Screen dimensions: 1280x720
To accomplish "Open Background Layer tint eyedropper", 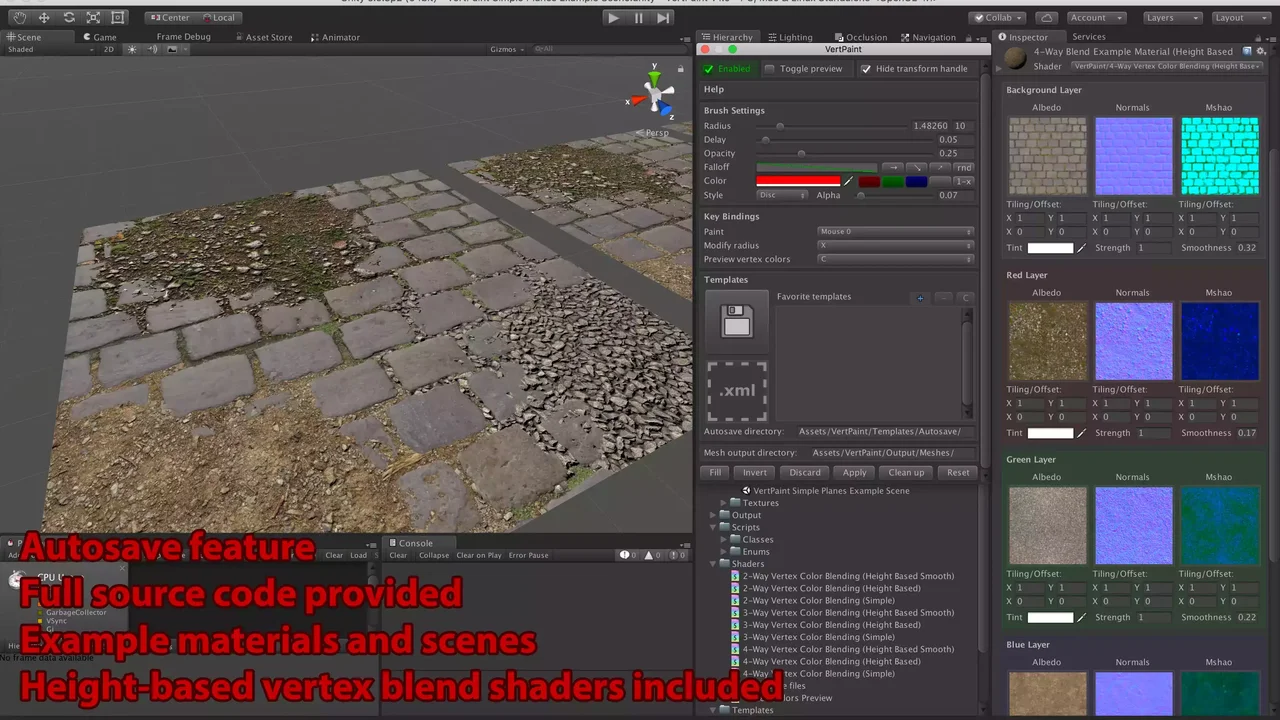I will pos(1081,248).
